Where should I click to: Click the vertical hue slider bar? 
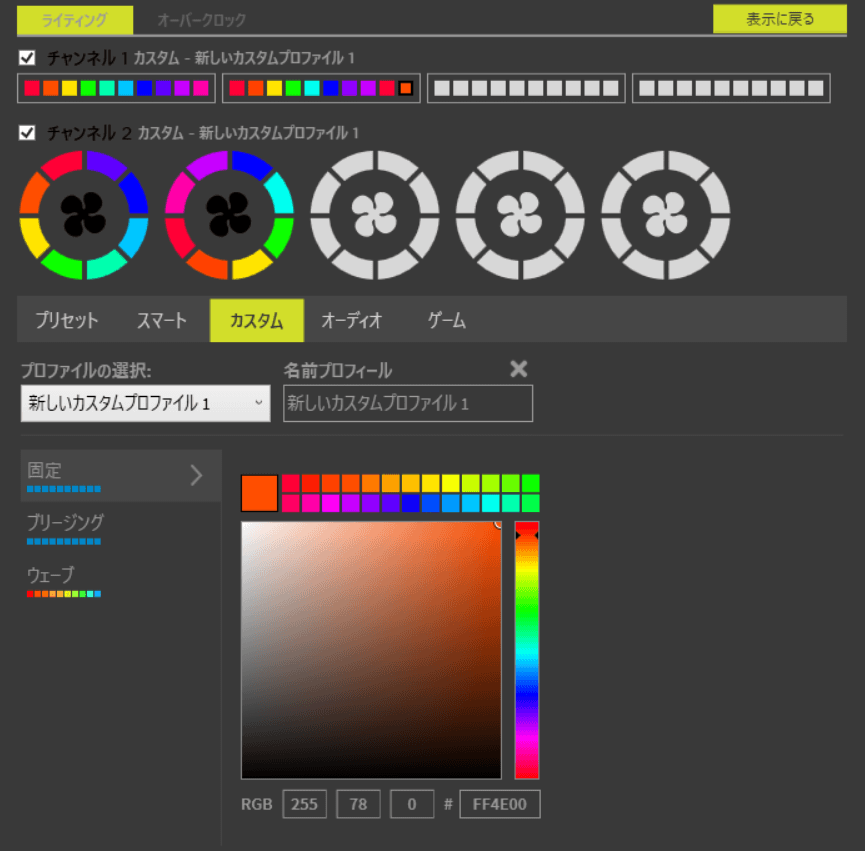[527, 650]
